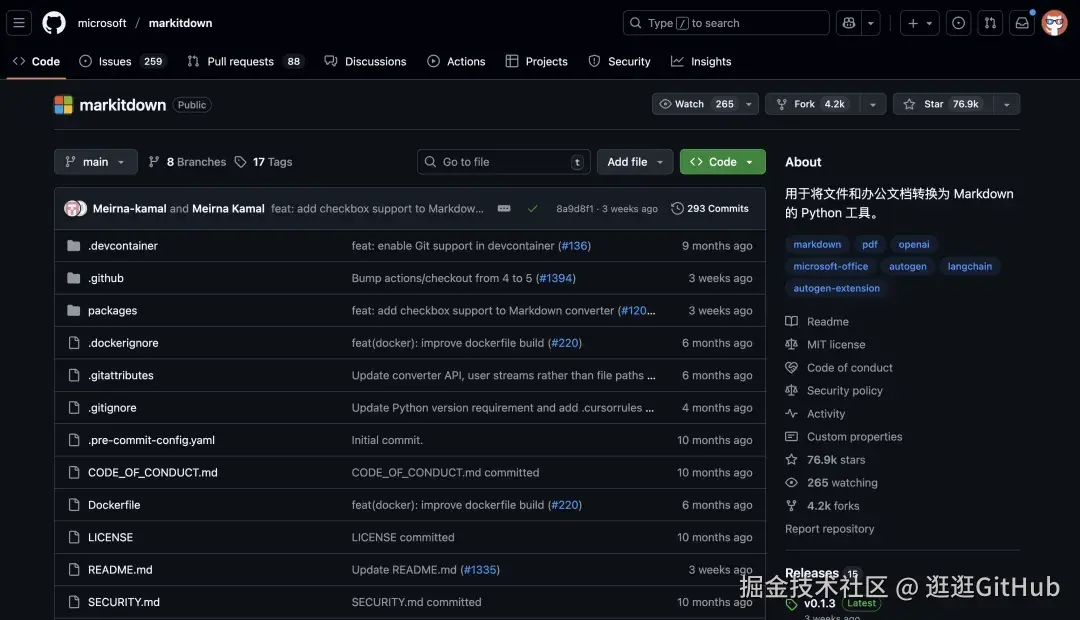Click the Dockerfile file icon

[74, 505]
